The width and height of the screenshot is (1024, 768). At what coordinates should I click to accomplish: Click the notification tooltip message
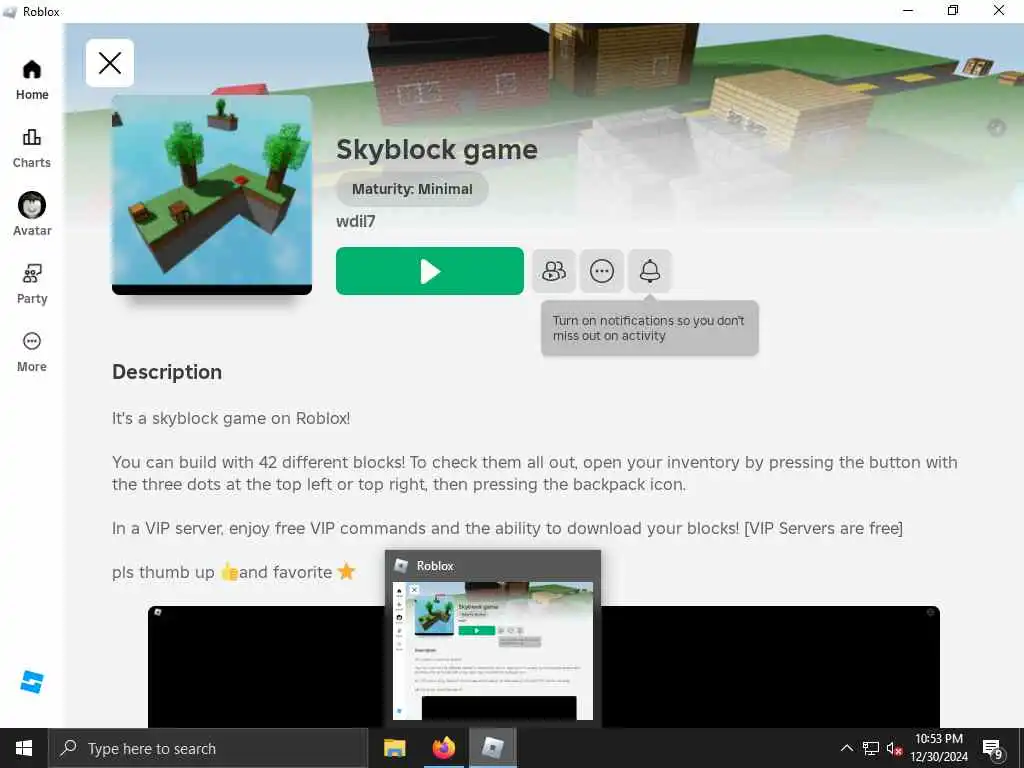tap(649, 328)
